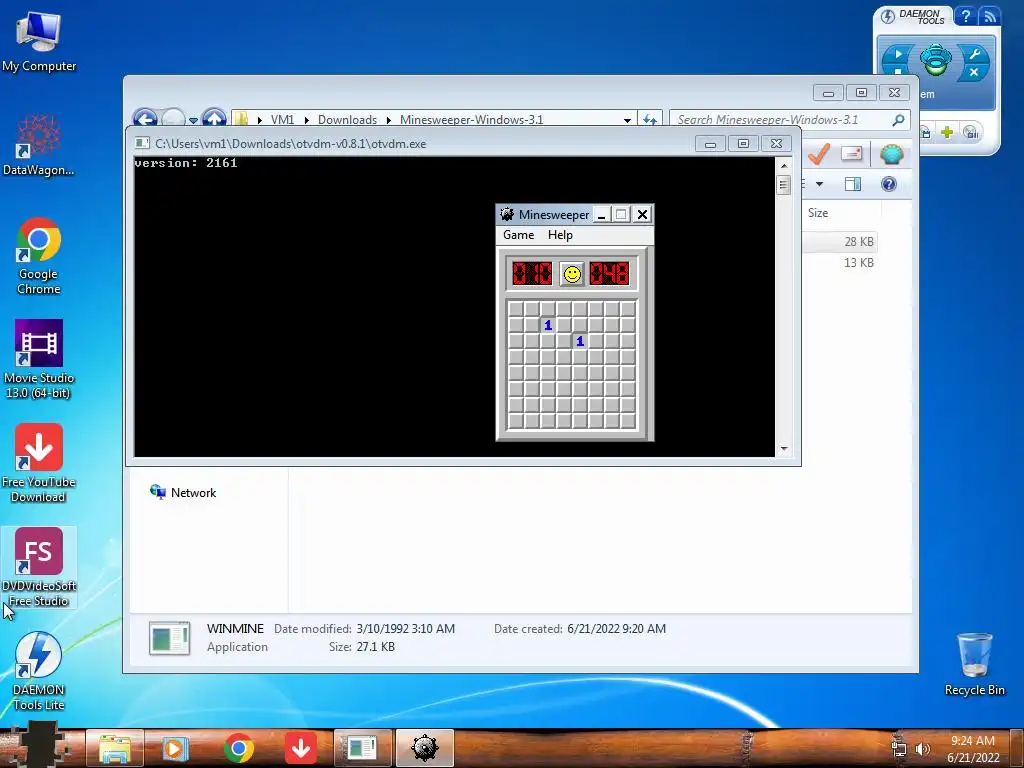Screen dimensions: 1024x768
Task: Click the Minesweeper smiley face reset button
Action: pyautogui.click(x=571, y=274)
